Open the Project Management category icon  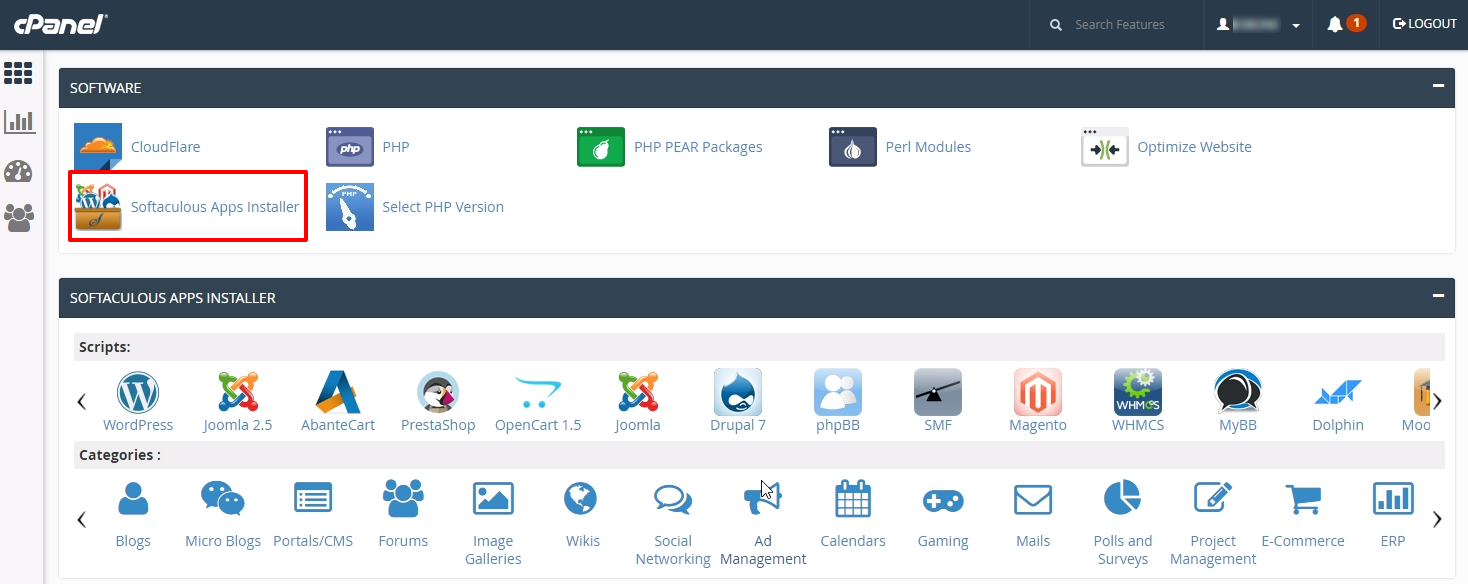1213,498
